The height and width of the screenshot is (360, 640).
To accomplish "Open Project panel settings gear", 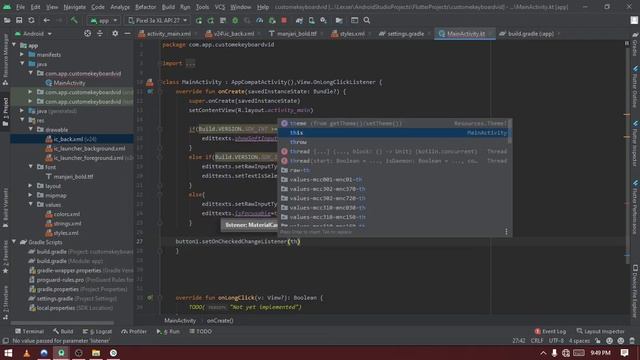I will click(115, 33).
